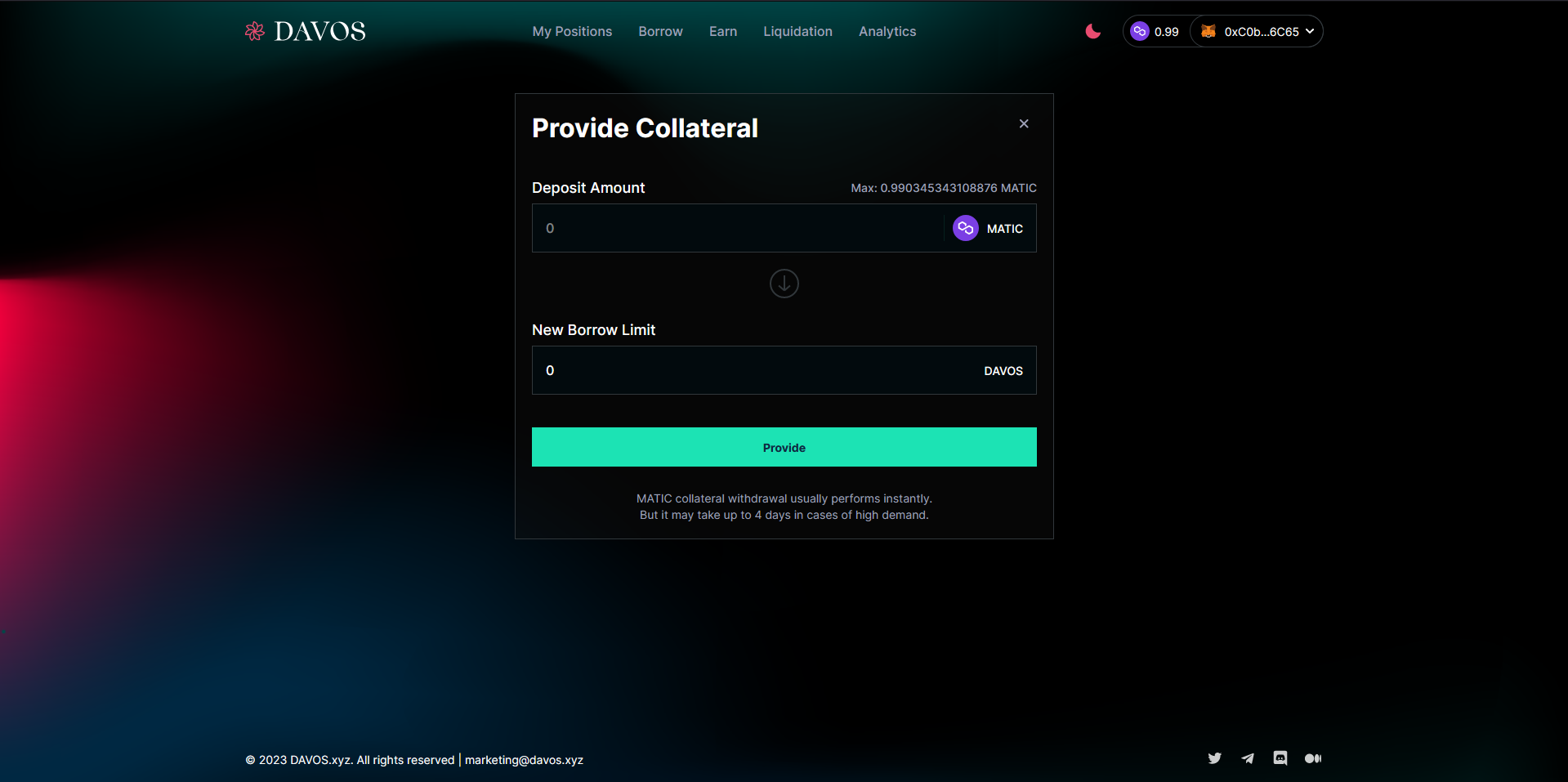The height and width of the screenshot is (782, 1568).
Task: Click the MATIC token icon in deposit field
Action: click(965, 228)
